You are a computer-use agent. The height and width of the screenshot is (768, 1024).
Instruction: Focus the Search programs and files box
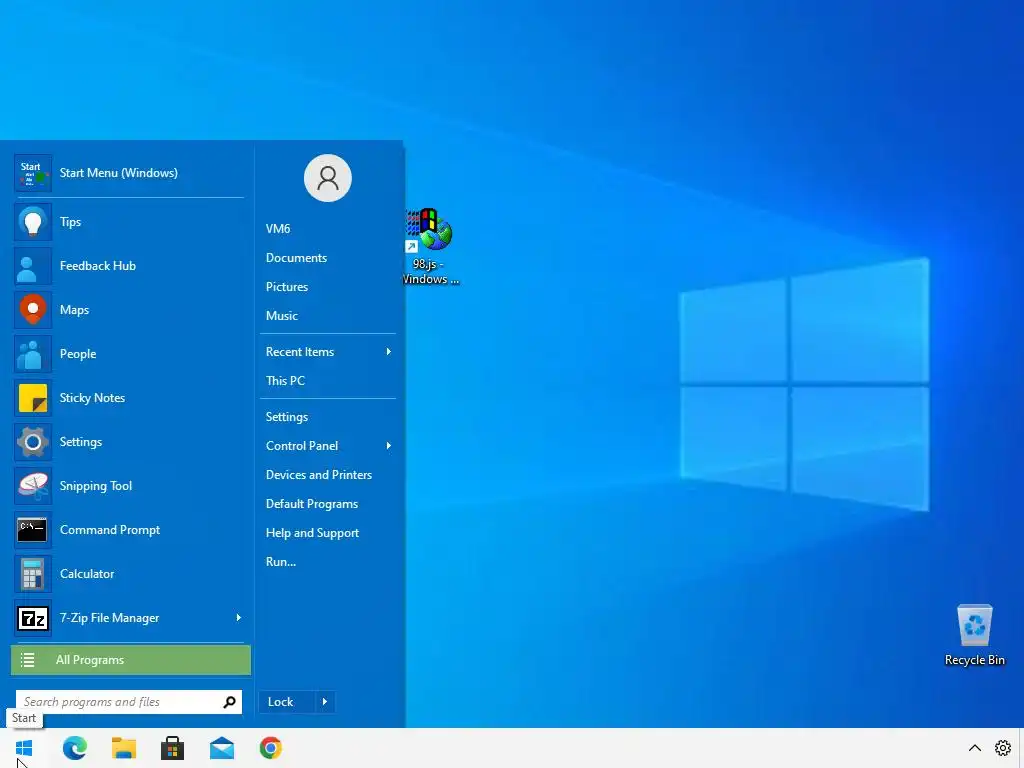[129, 702]
